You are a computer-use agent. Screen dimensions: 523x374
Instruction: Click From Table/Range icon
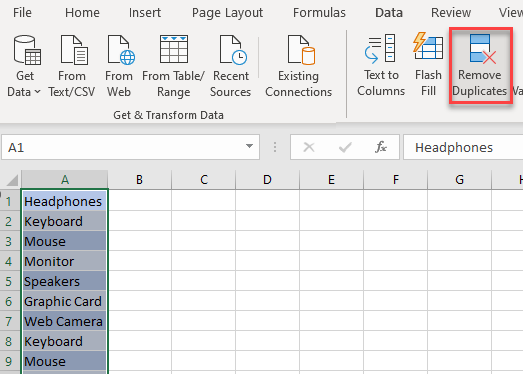174,49
